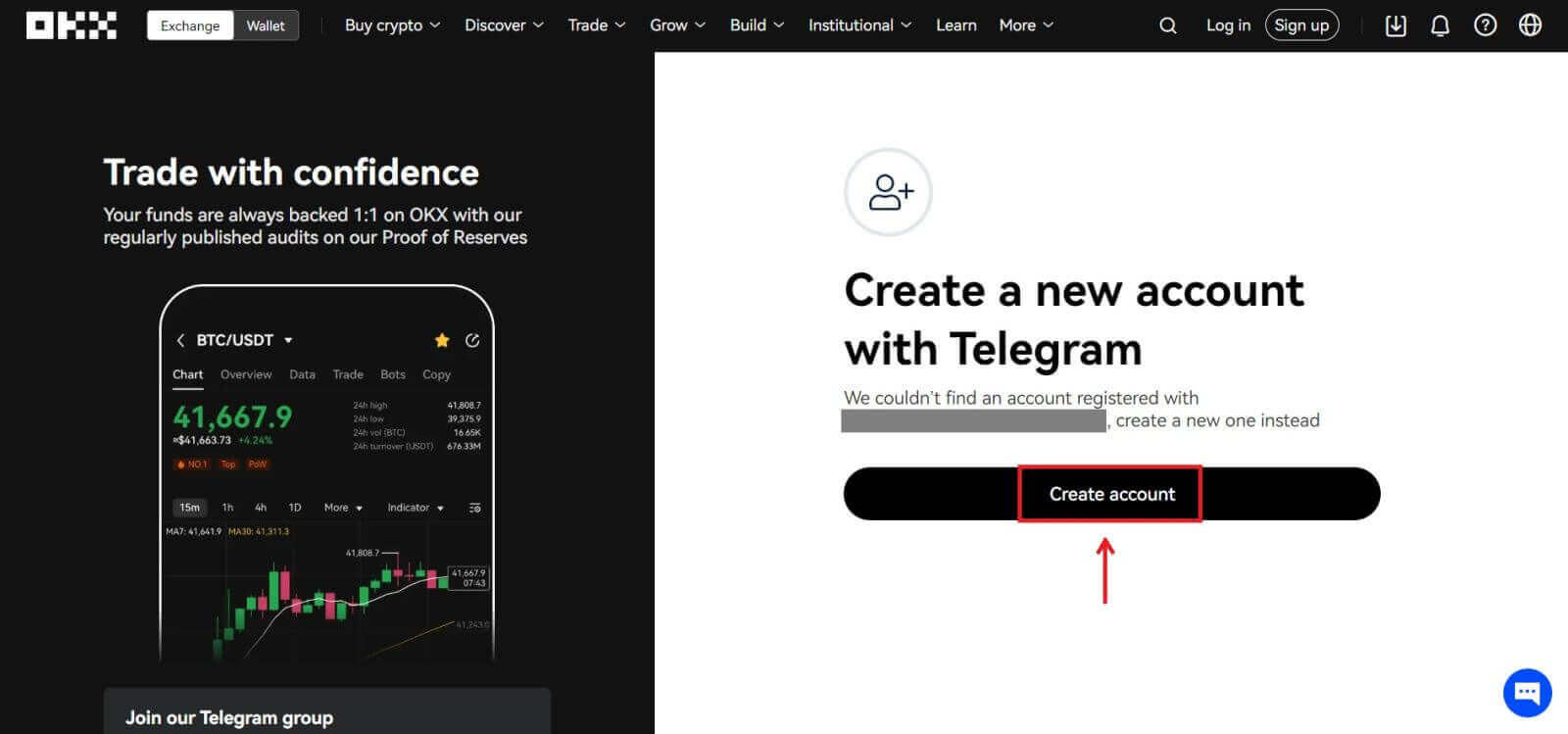This screenshot has height=734, width=1568.
Task: Switch to the Wallet tab
Action: 266,25
